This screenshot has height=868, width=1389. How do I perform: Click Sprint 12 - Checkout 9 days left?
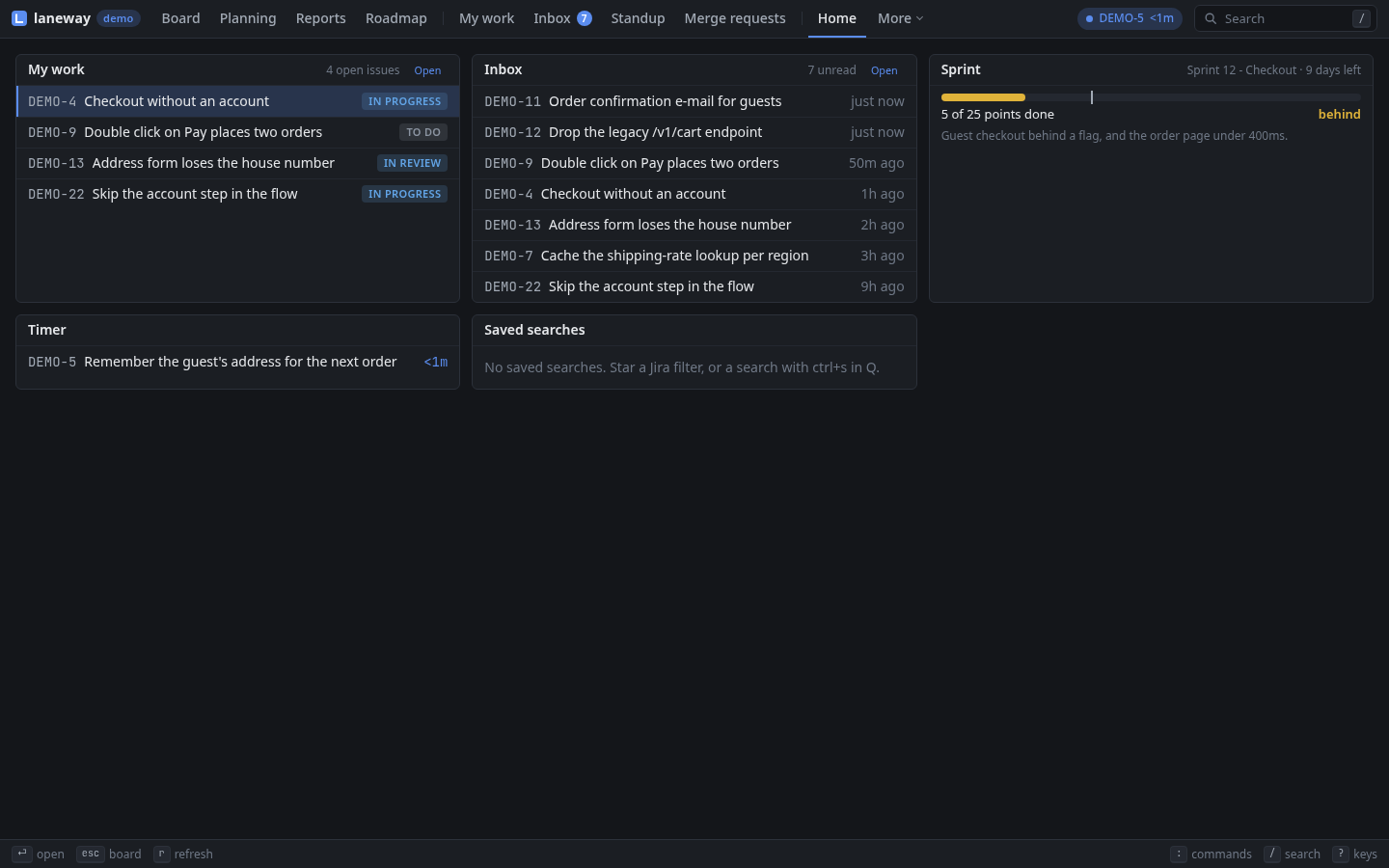[x=1273, y=70]
